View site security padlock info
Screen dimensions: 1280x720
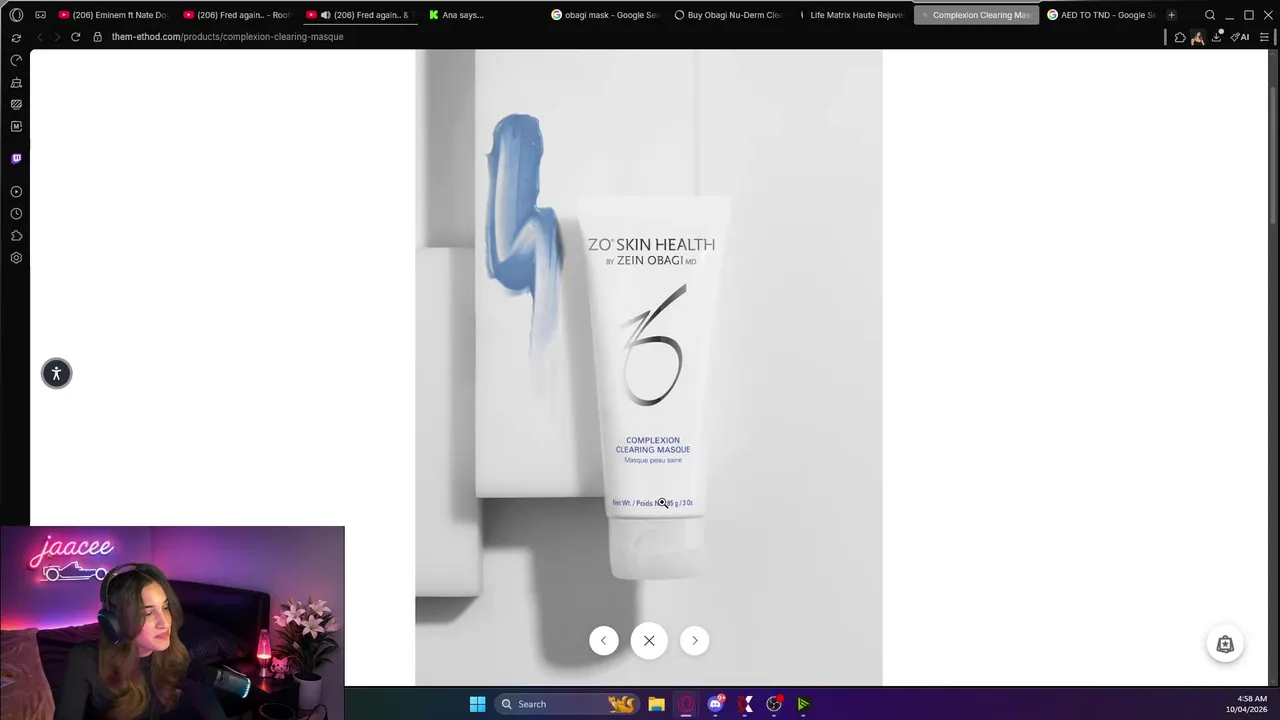coord(97,37)
